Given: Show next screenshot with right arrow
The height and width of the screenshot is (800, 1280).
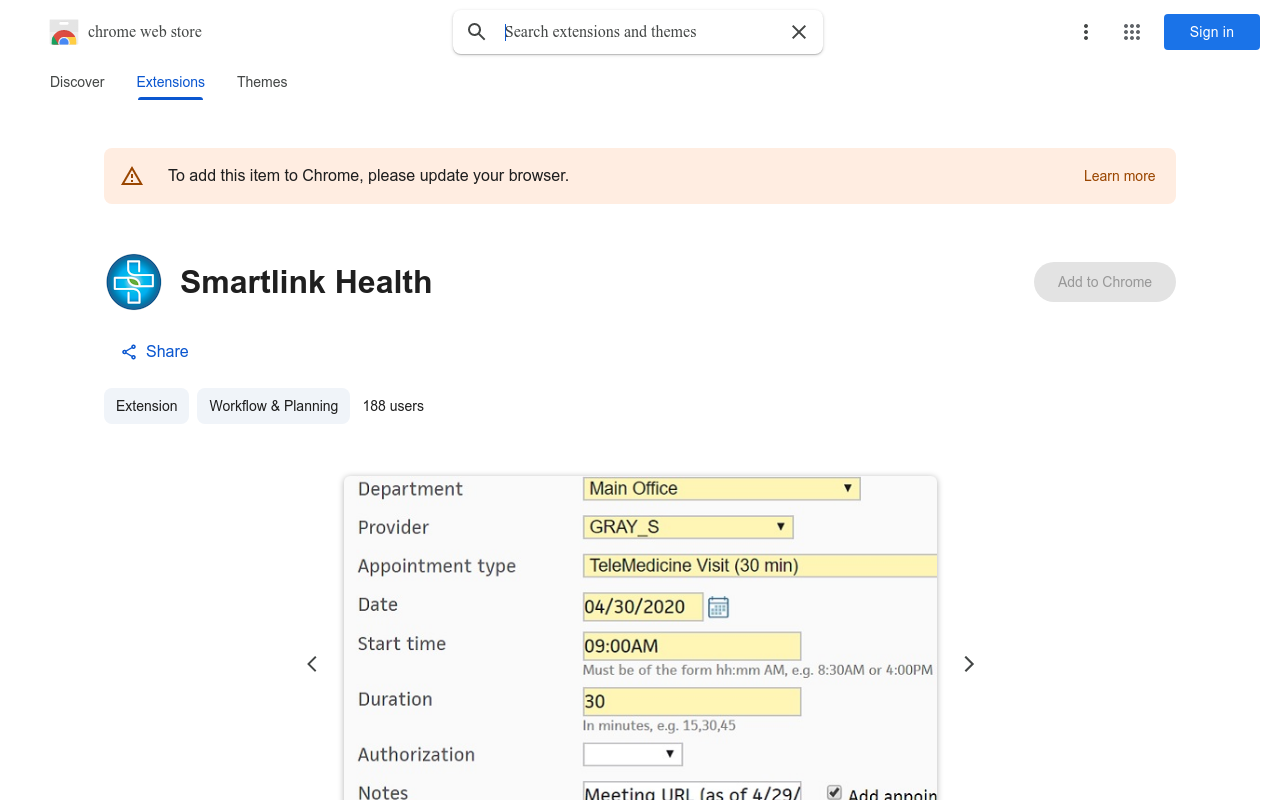Looking at the screenshot, I should tap(969, 664).
